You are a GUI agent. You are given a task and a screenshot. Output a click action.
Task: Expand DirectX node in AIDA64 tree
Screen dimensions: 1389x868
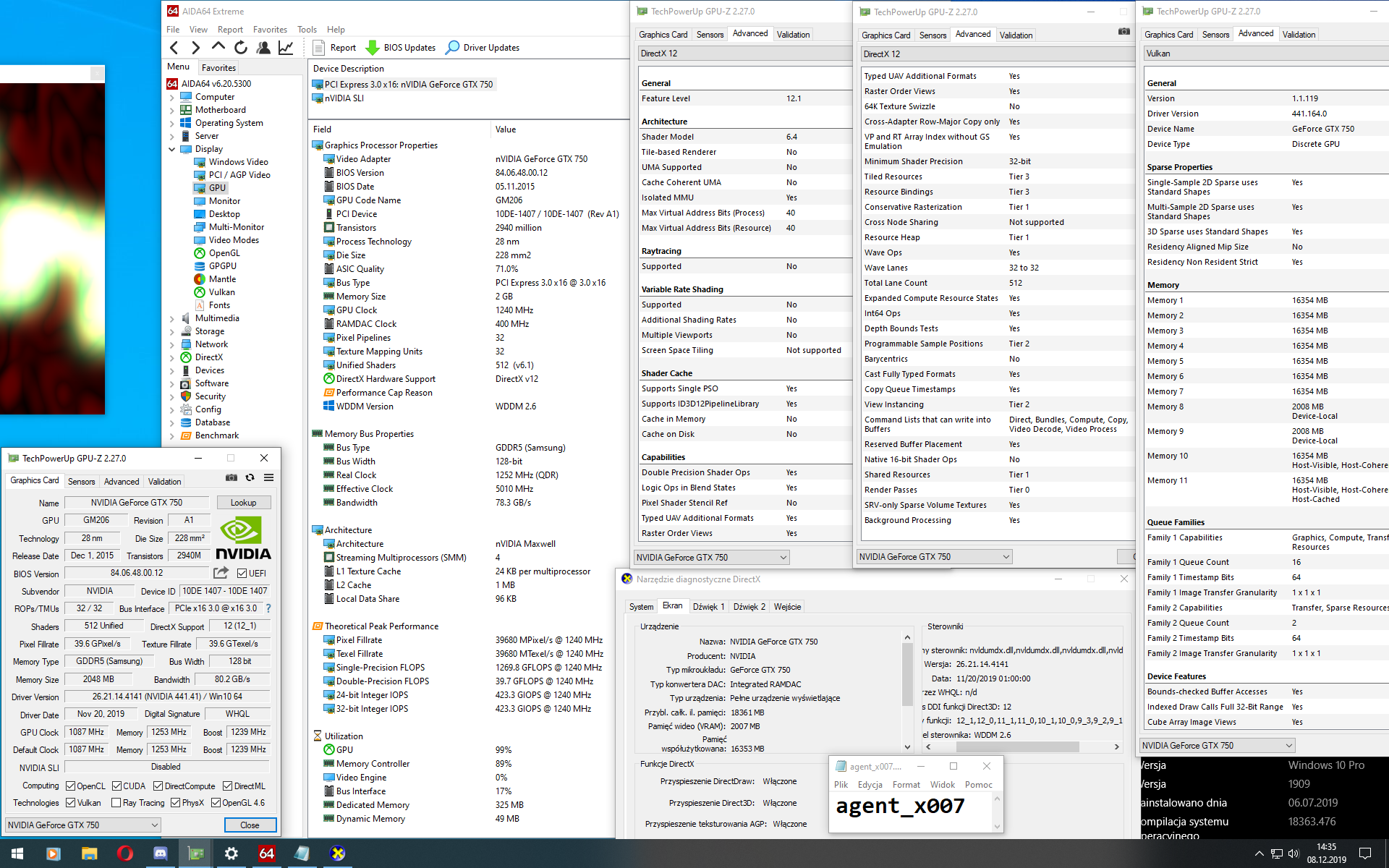pos(172,358)
